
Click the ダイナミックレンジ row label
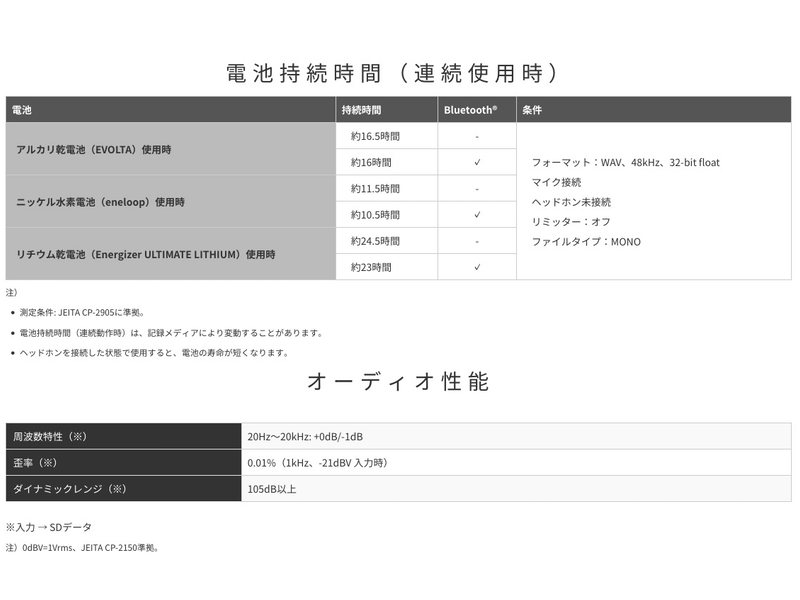pyautogui.click(x=68, y=489)
